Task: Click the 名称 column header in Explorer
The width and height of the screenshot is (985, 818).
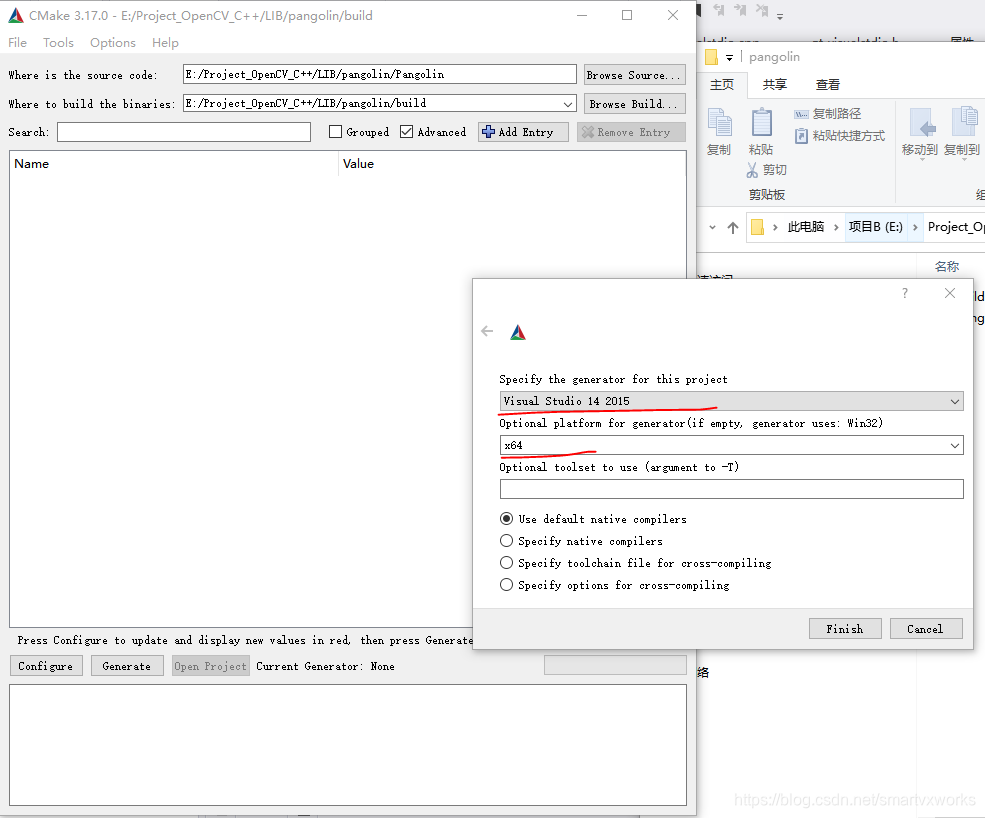Action: point(947,266)
